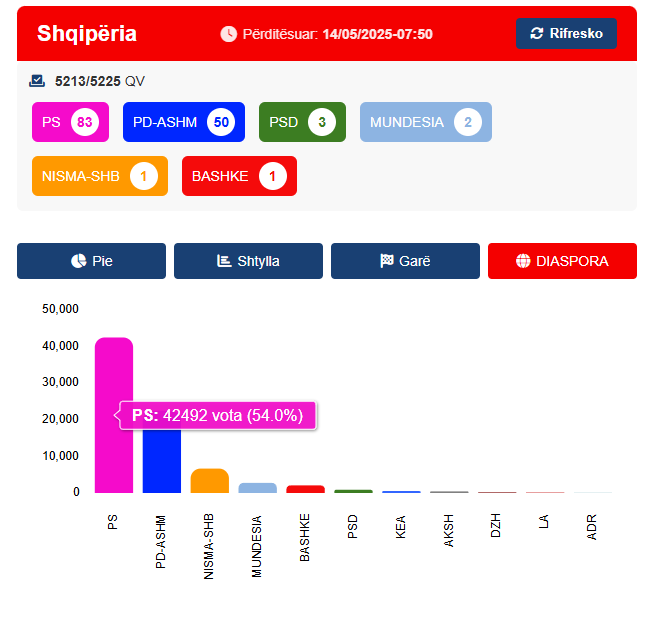Select the orange NISMA-SHB badge

coord(100,176)
